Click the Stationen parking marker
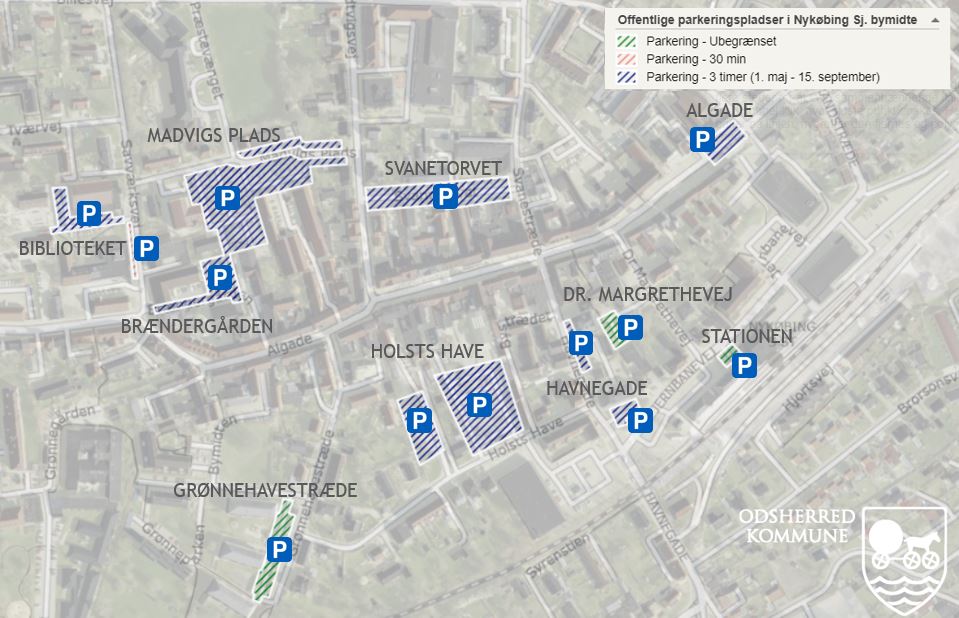Image resolution: width=959 pixels, height=618 pixels. tap(743, 367)
